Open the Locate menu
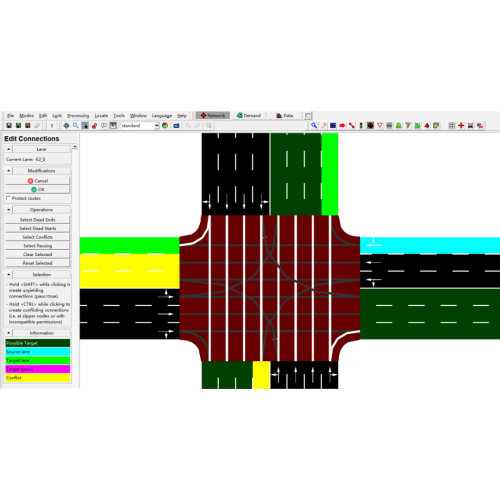500x500 pixels. coord(101,116)
